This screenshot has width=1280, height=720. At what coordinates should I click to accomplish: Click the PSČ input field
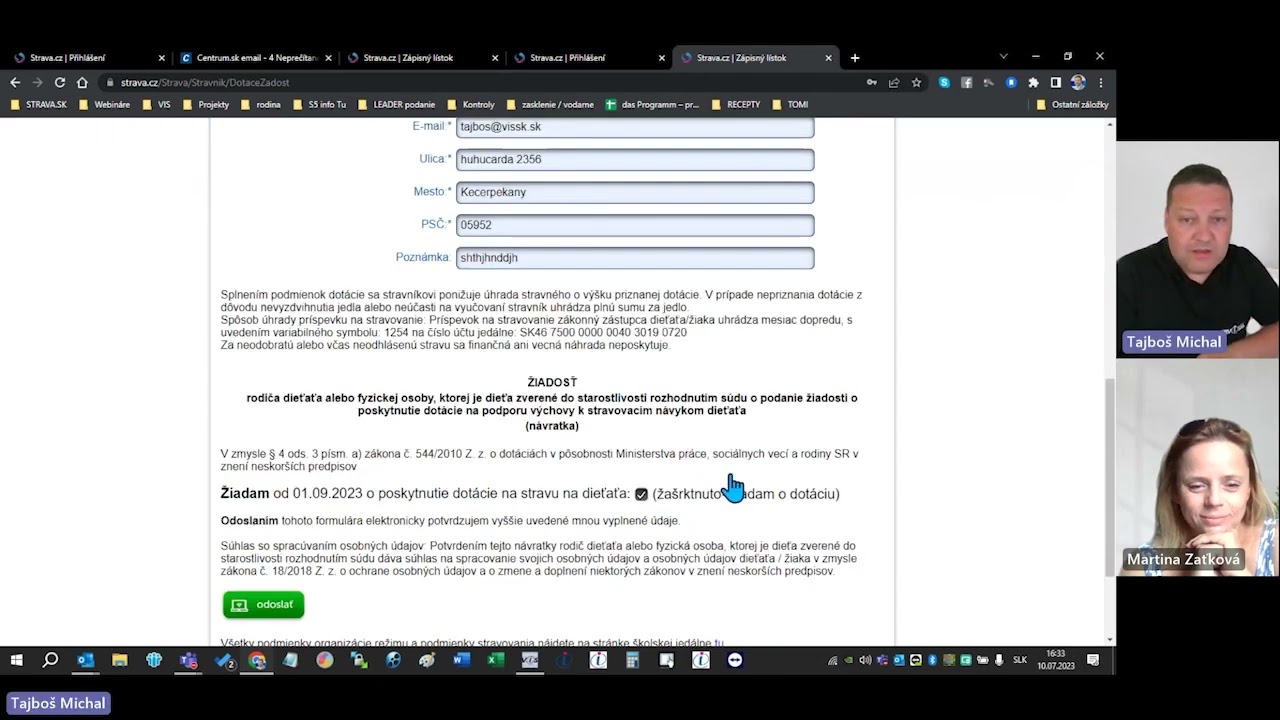click(635, 225)
